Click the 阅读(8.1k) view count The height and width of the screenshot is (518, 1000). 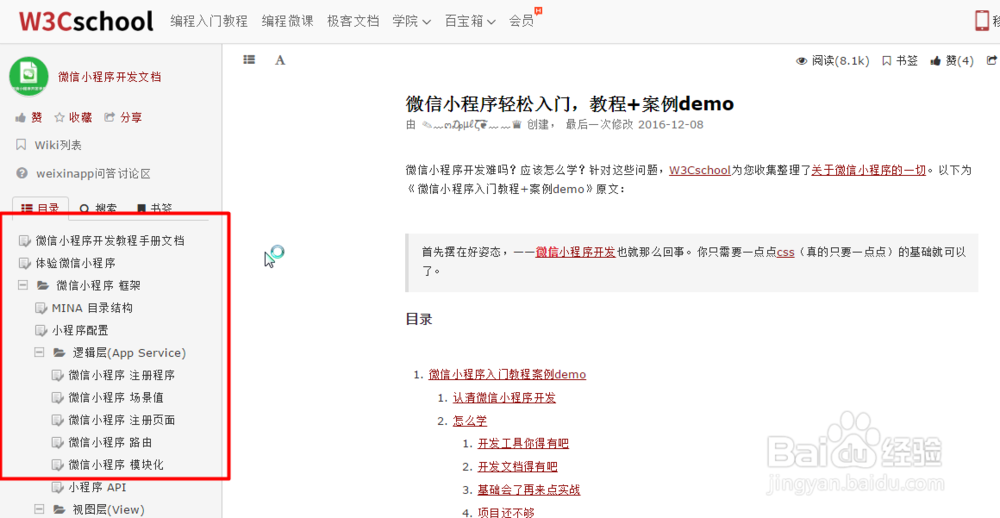(x=832, y=61)
